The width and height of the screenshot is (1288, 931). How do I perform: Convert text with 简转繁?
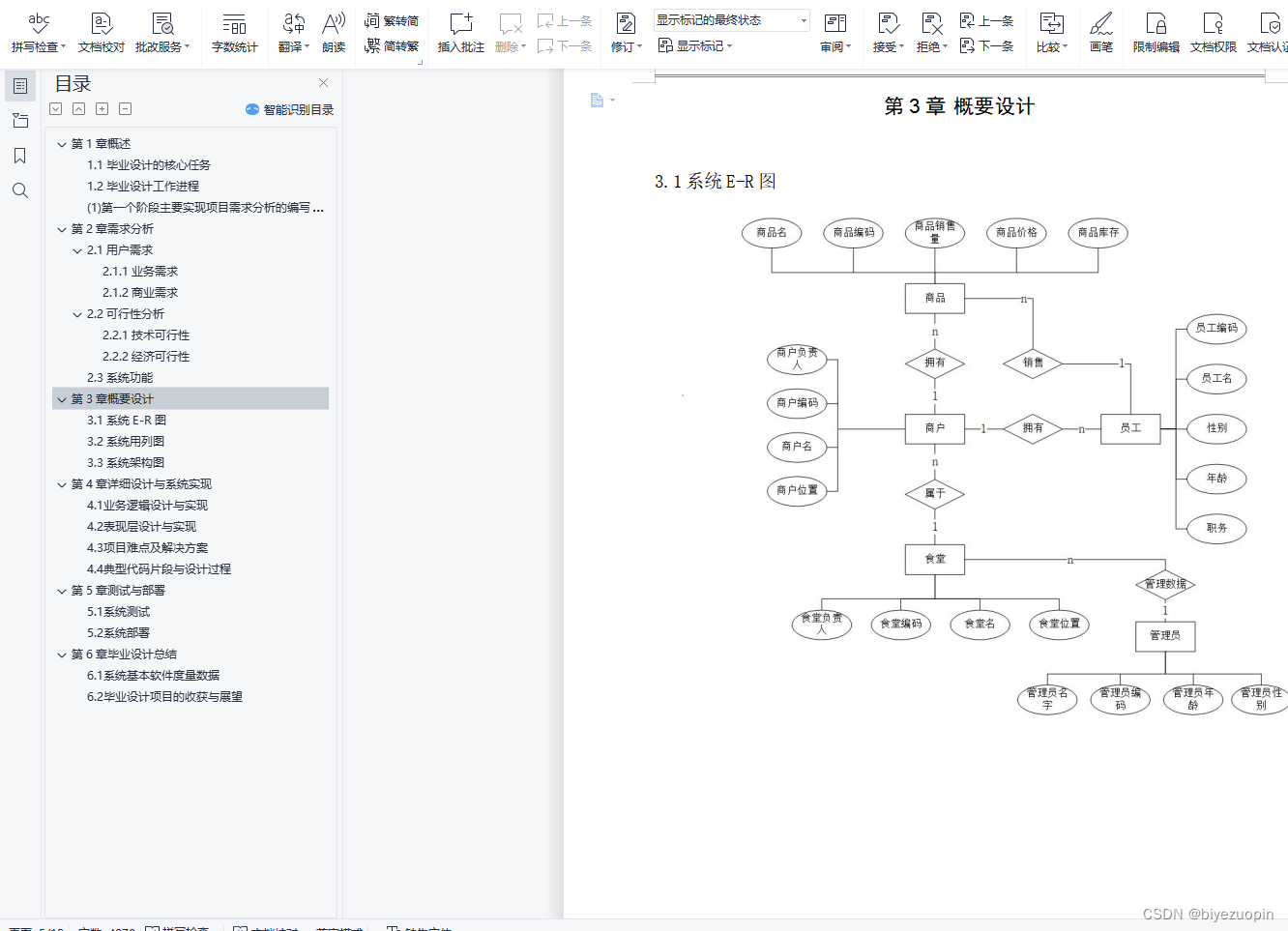392,45
